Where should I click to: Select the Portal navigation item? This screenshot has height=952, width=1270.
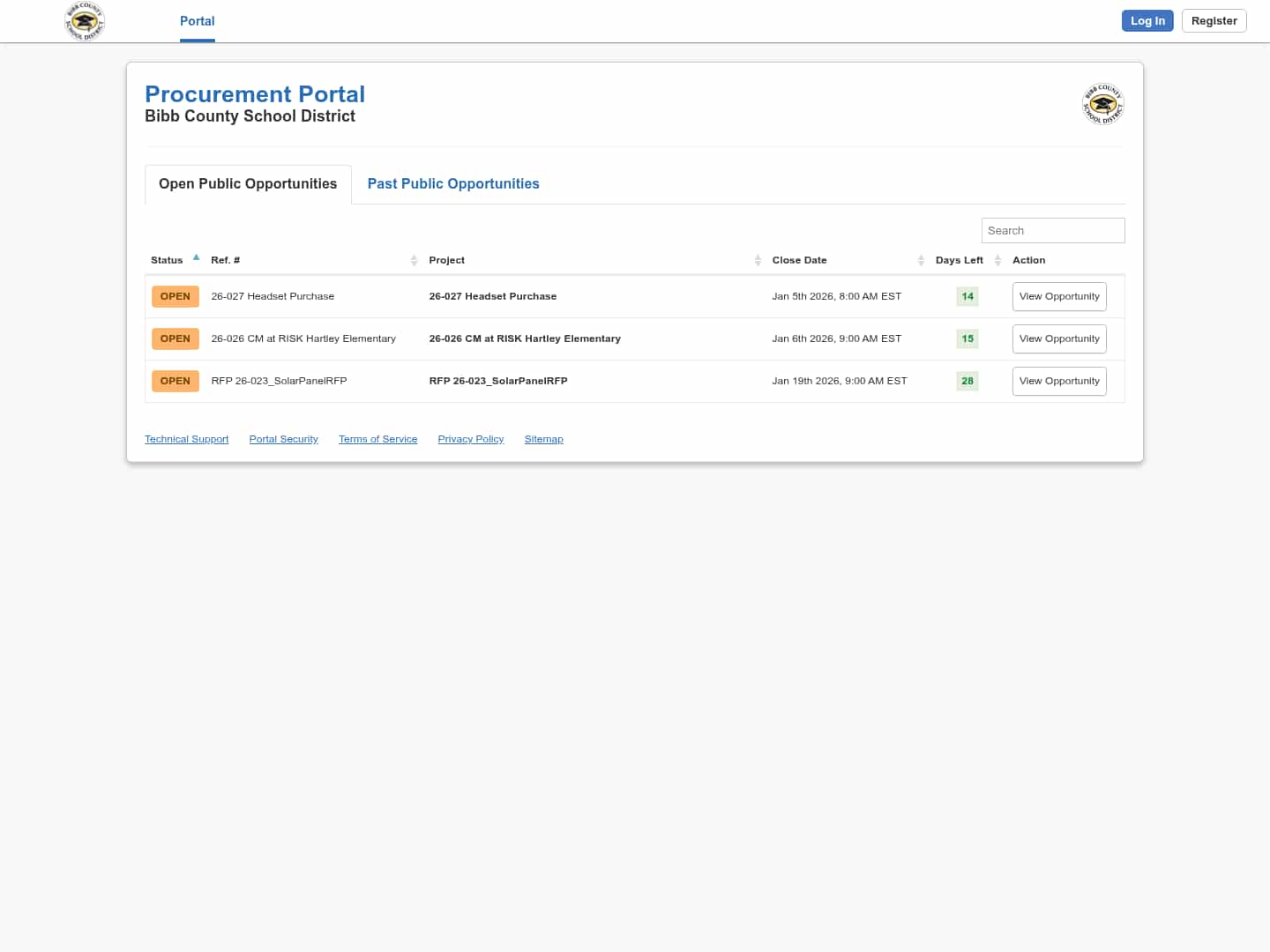coord(197,20)
